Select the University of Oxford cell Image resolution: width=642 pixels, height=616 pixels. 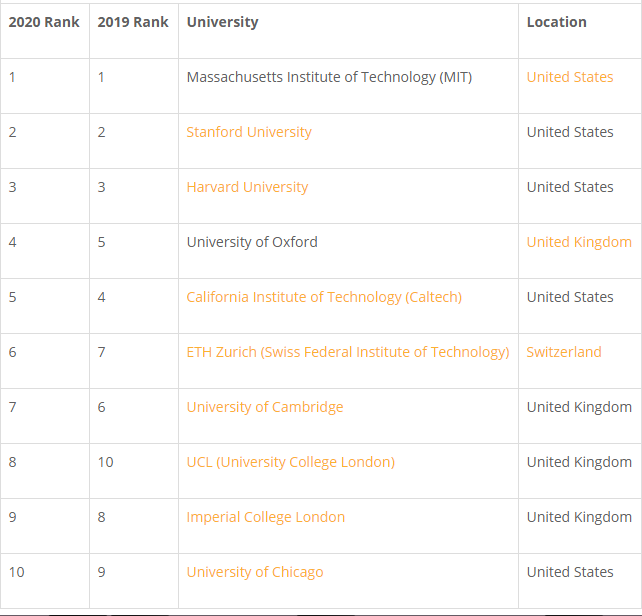click(x=348, y=251)
